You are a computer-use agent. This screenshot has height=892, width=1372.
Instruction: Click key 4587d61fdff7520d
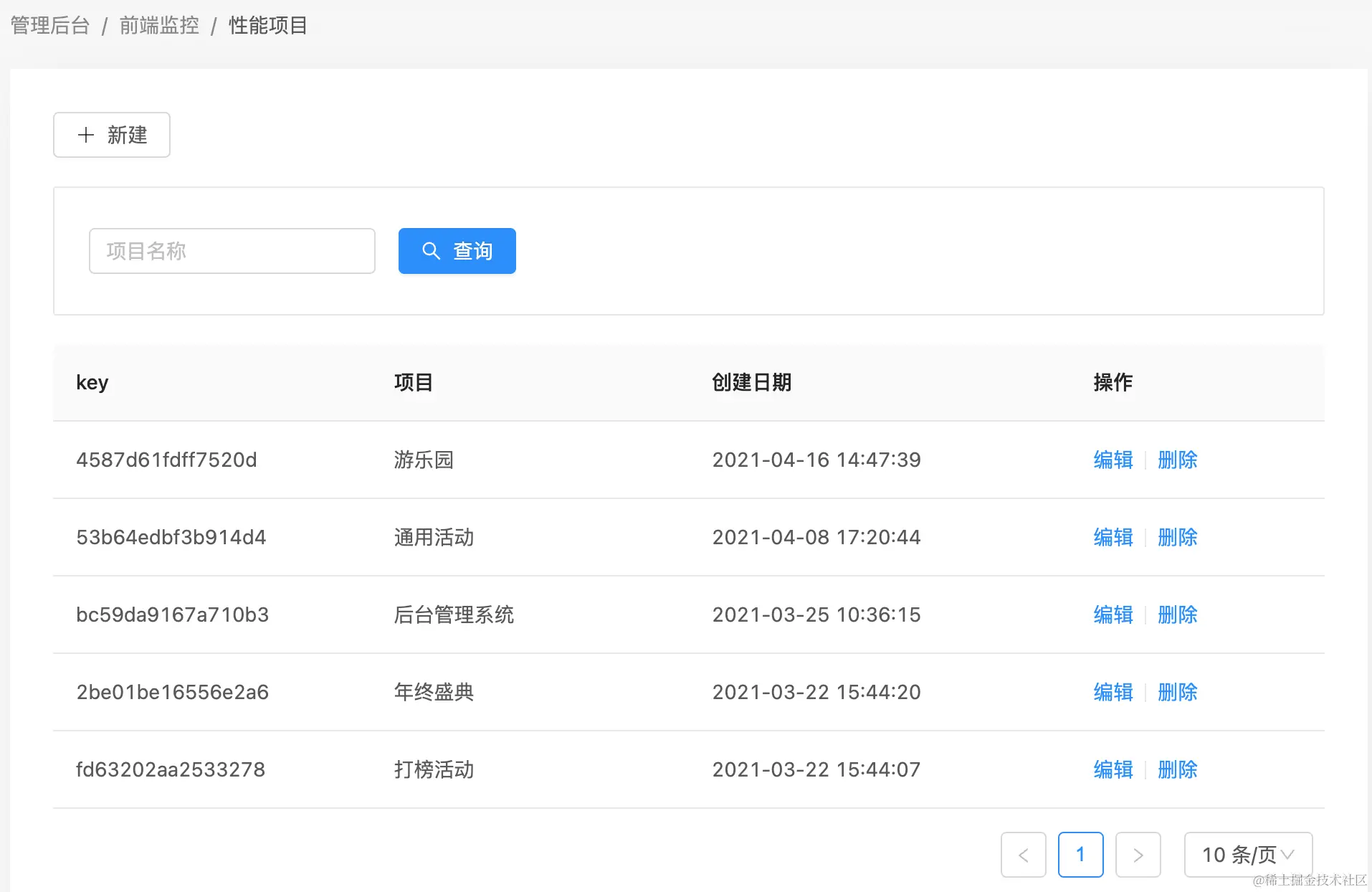coord(166,460)
